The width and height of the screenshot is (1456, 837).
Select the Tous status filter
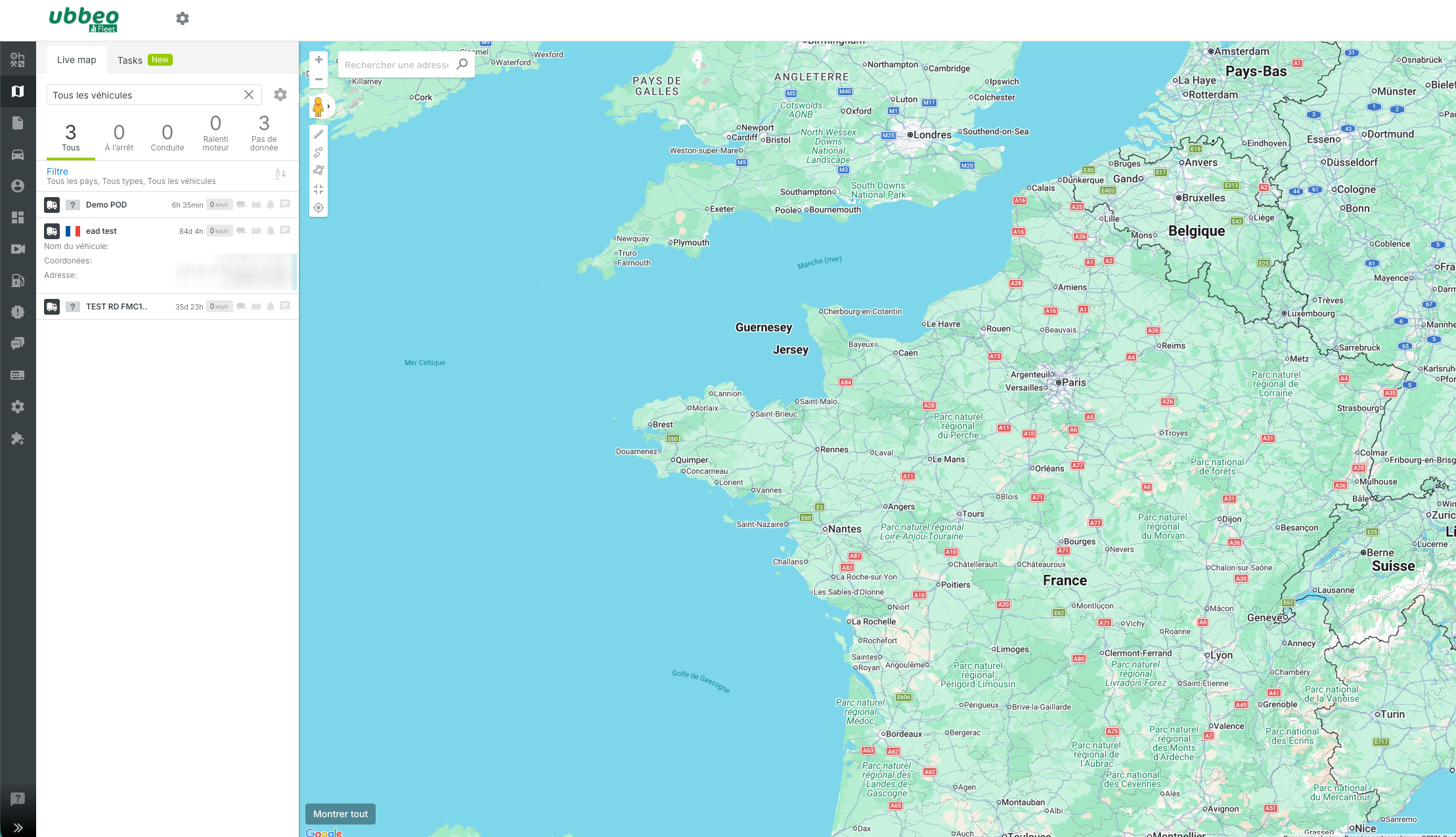pos(71,137)
